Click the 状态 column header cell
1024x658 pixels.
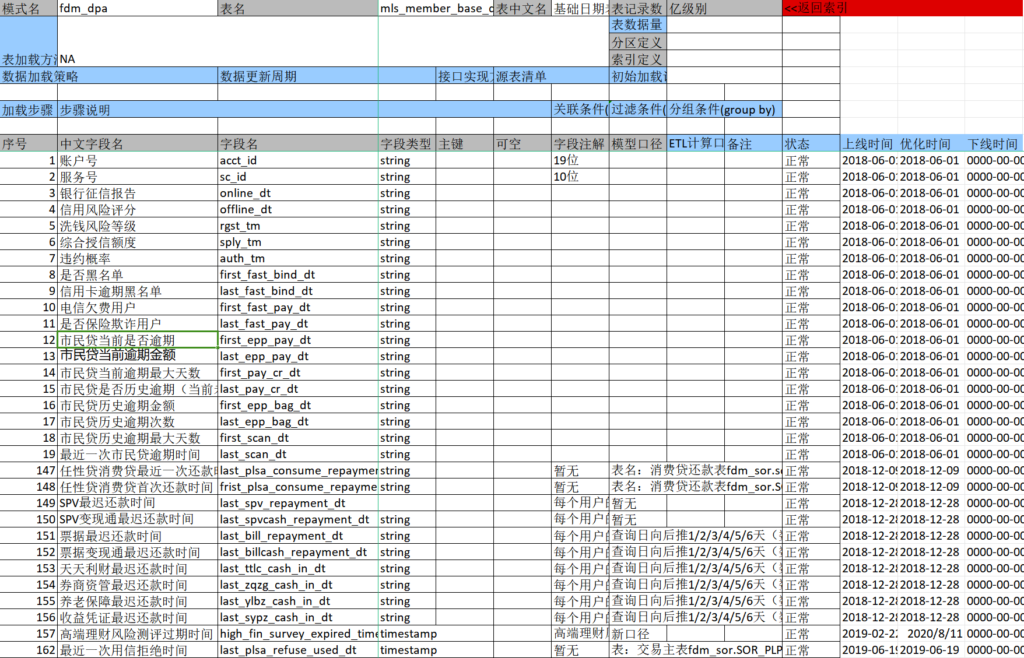pyautogui.click(x=810, y=144)
